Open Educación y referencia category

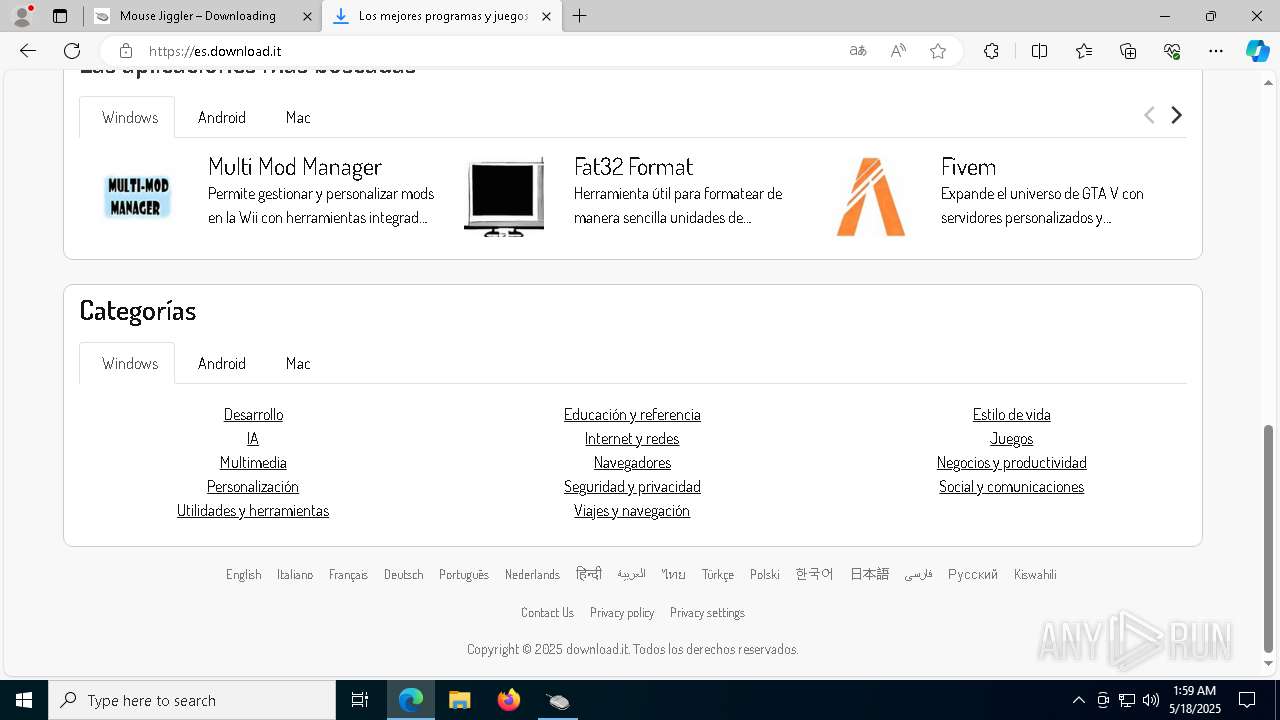632,414
